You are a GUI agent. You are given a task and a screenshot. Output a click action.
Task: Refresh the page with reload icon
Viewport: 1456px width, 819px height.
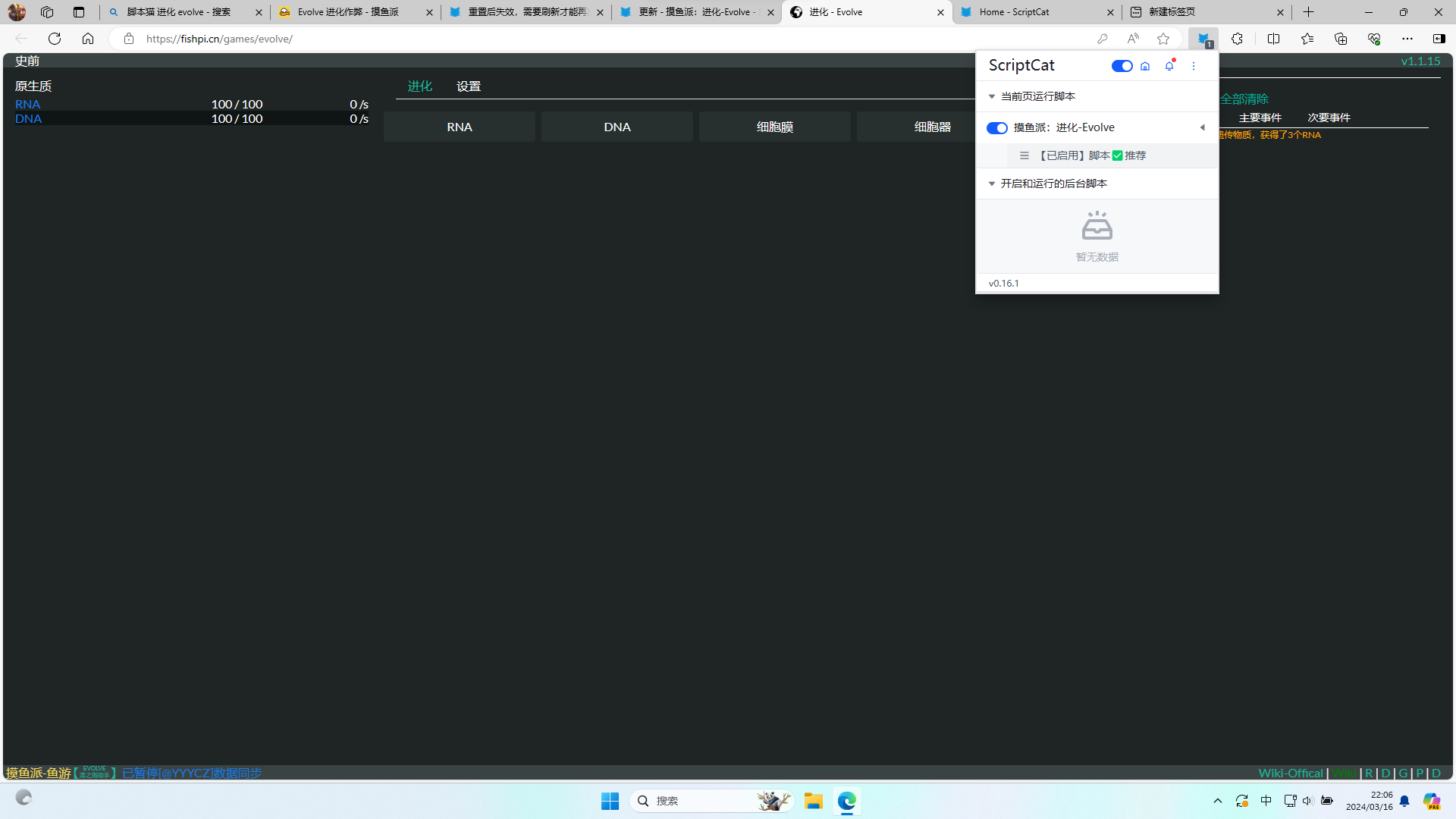point(55,39)
